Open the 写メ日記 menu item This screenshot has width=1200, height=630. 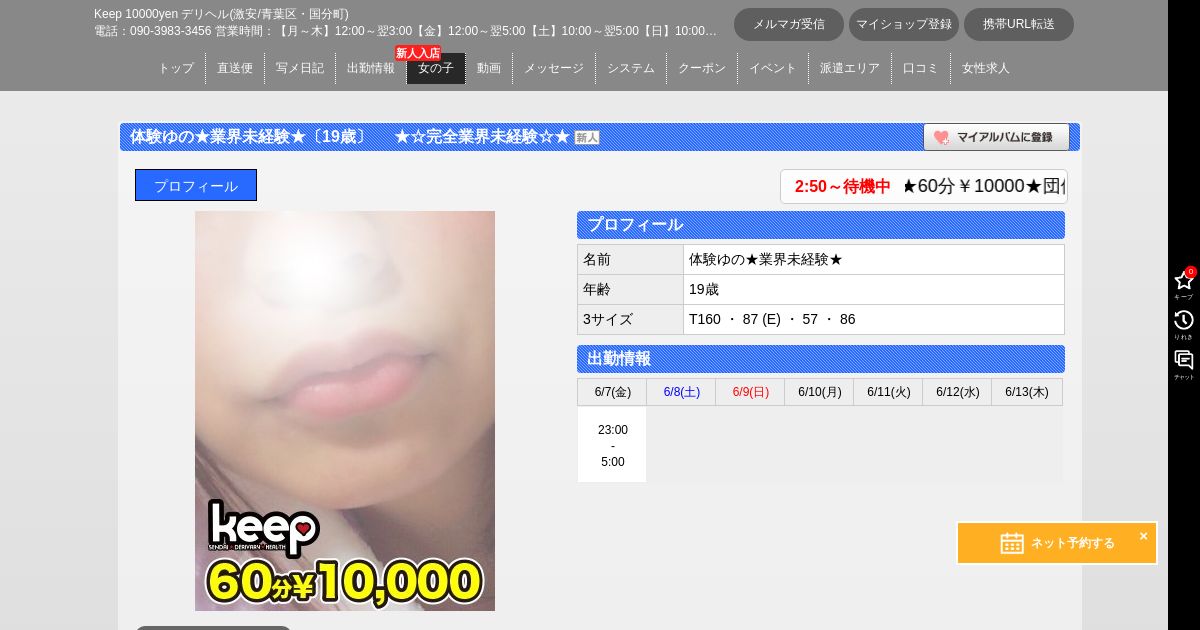click(x=300, y=68)
